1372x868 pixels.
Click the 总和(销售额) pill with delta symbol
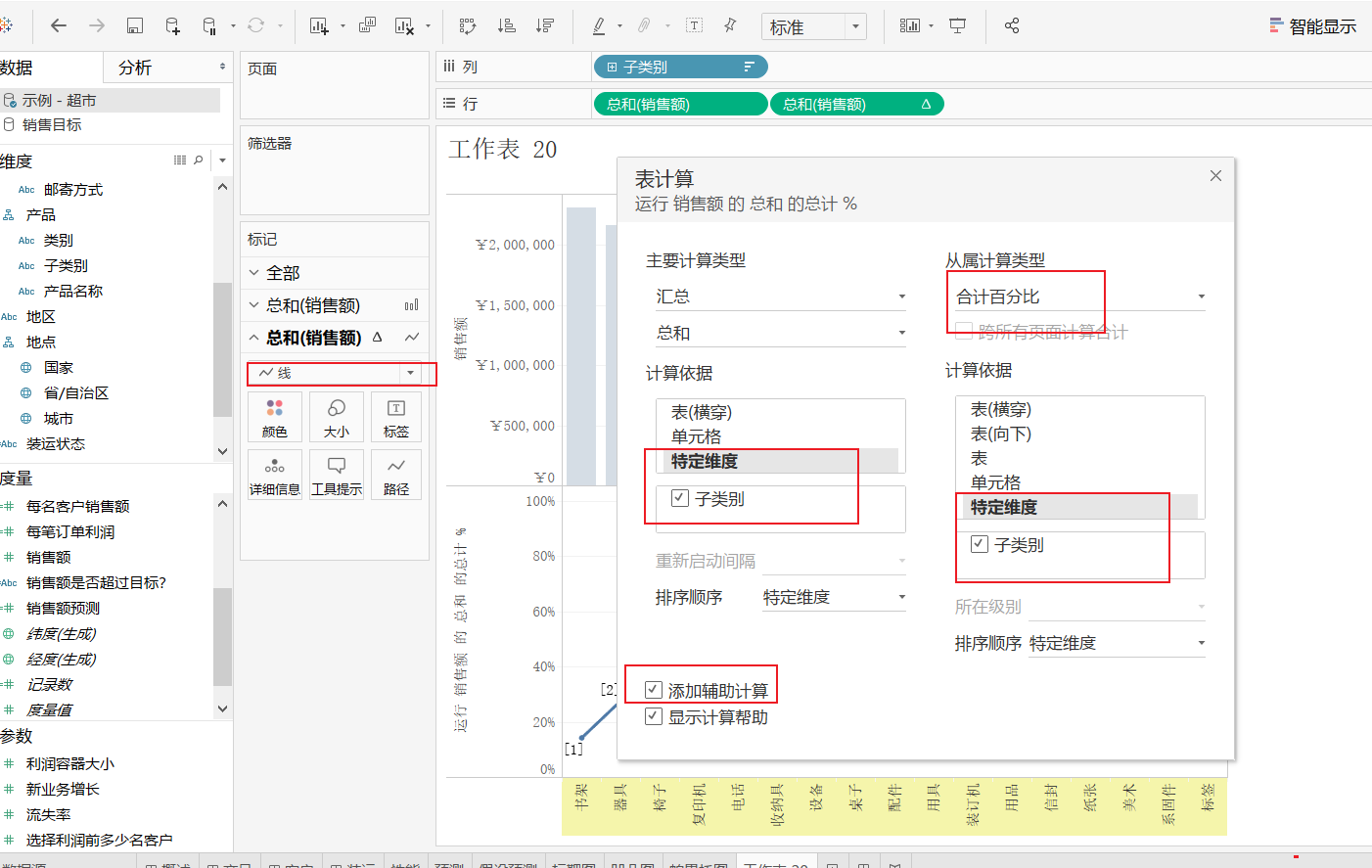[856, 104]
